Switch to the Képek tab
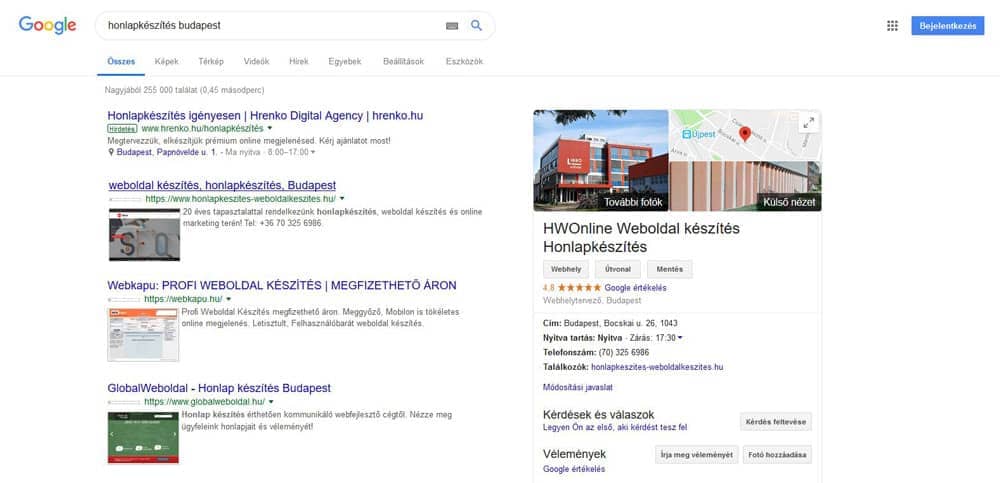 pyautogui.click(x=166, y=61)
